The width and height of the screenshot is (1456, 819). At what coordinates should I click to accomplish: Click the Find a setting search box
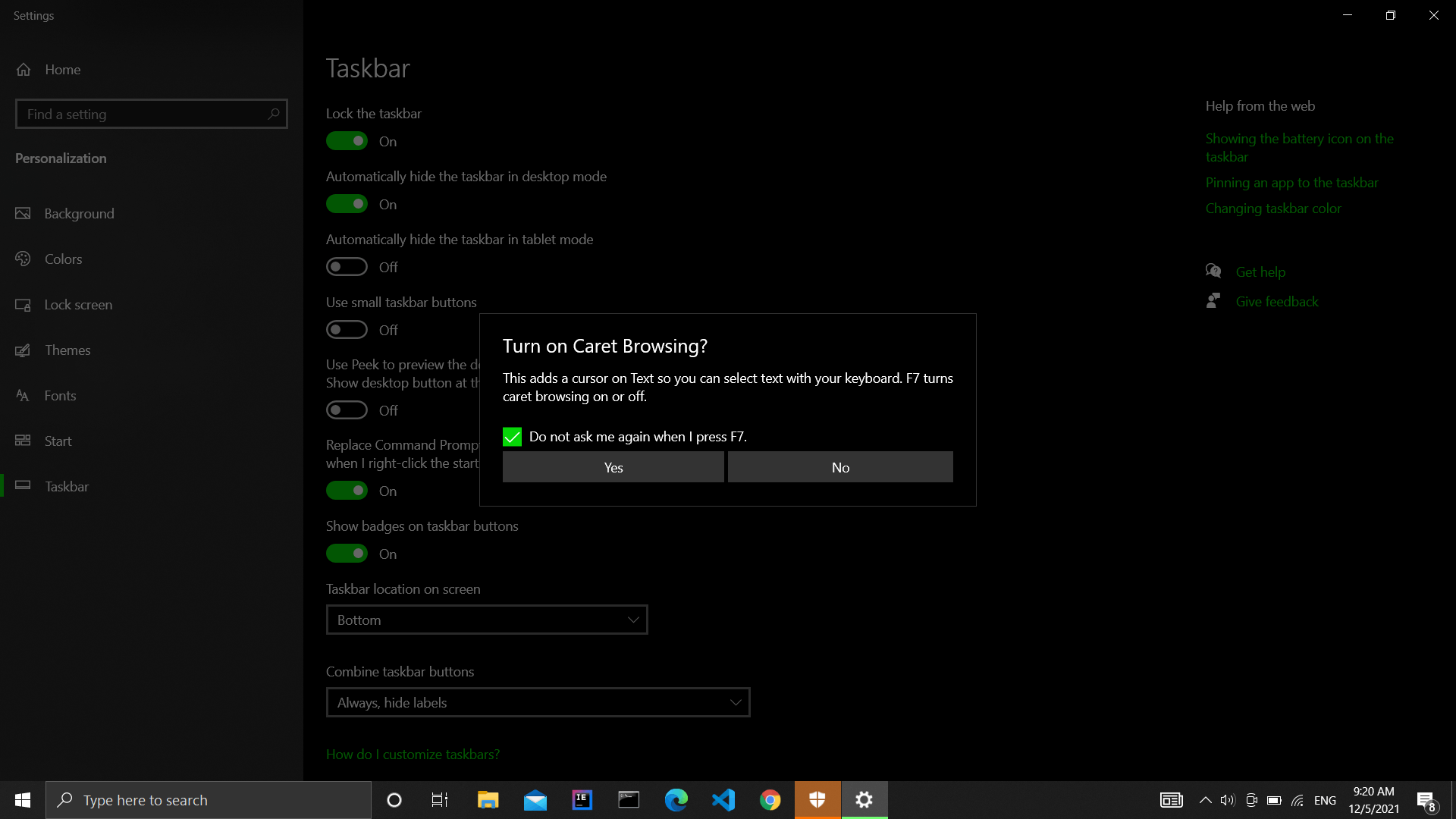pyautogui.click(x=151, y=114)
